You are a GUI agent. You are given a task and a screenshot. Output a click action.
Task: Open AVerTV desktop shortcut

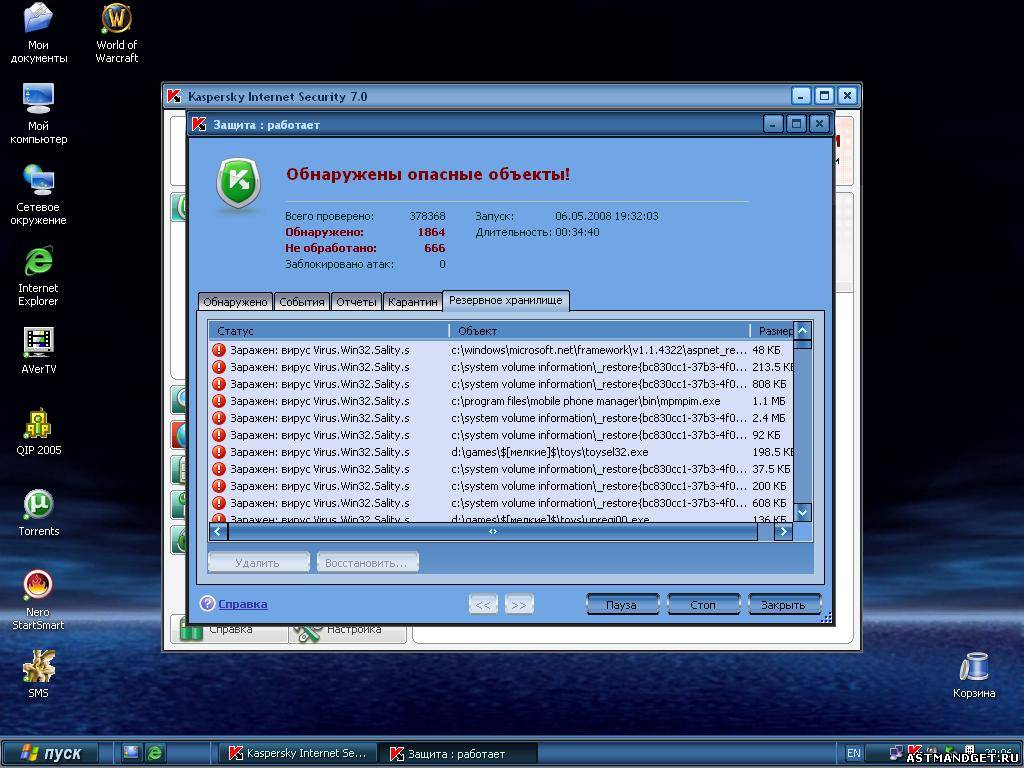click(x=38, y=343)
